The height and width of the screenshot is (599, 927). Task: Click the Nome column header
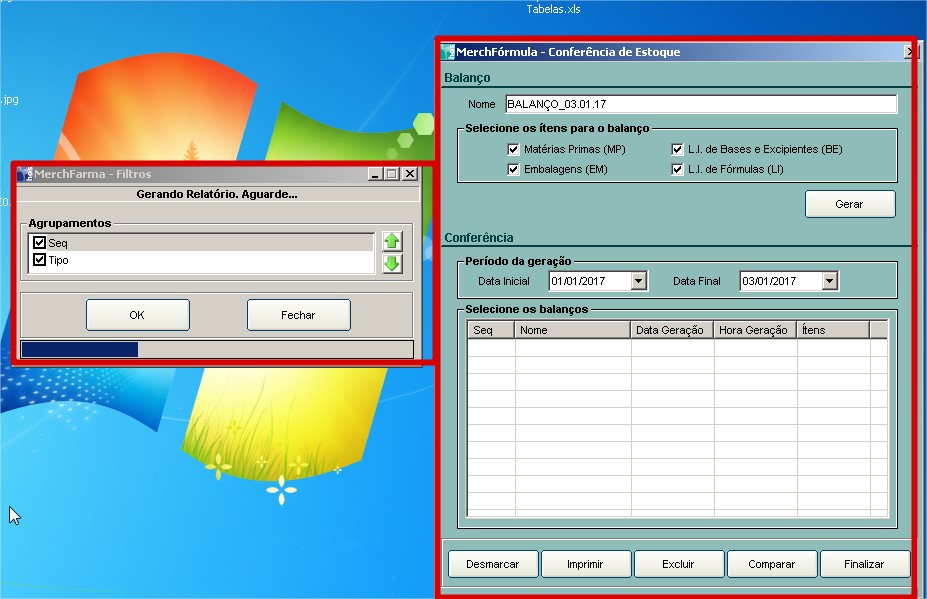(572, 330)
